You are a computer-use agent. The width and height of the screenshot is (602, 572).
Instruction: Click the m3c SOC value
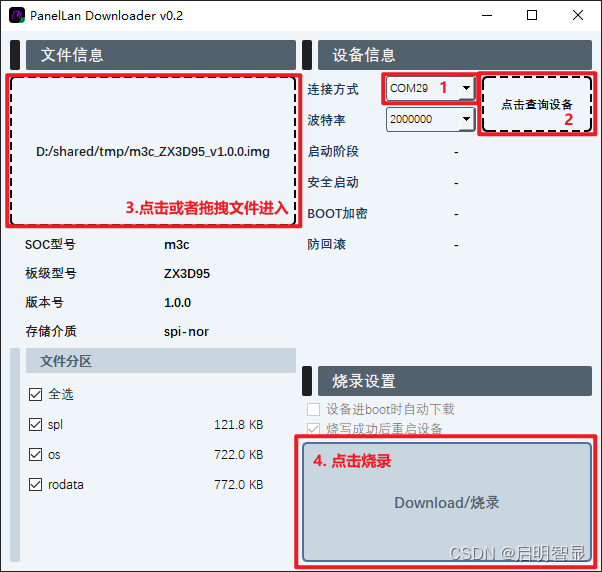177,245
